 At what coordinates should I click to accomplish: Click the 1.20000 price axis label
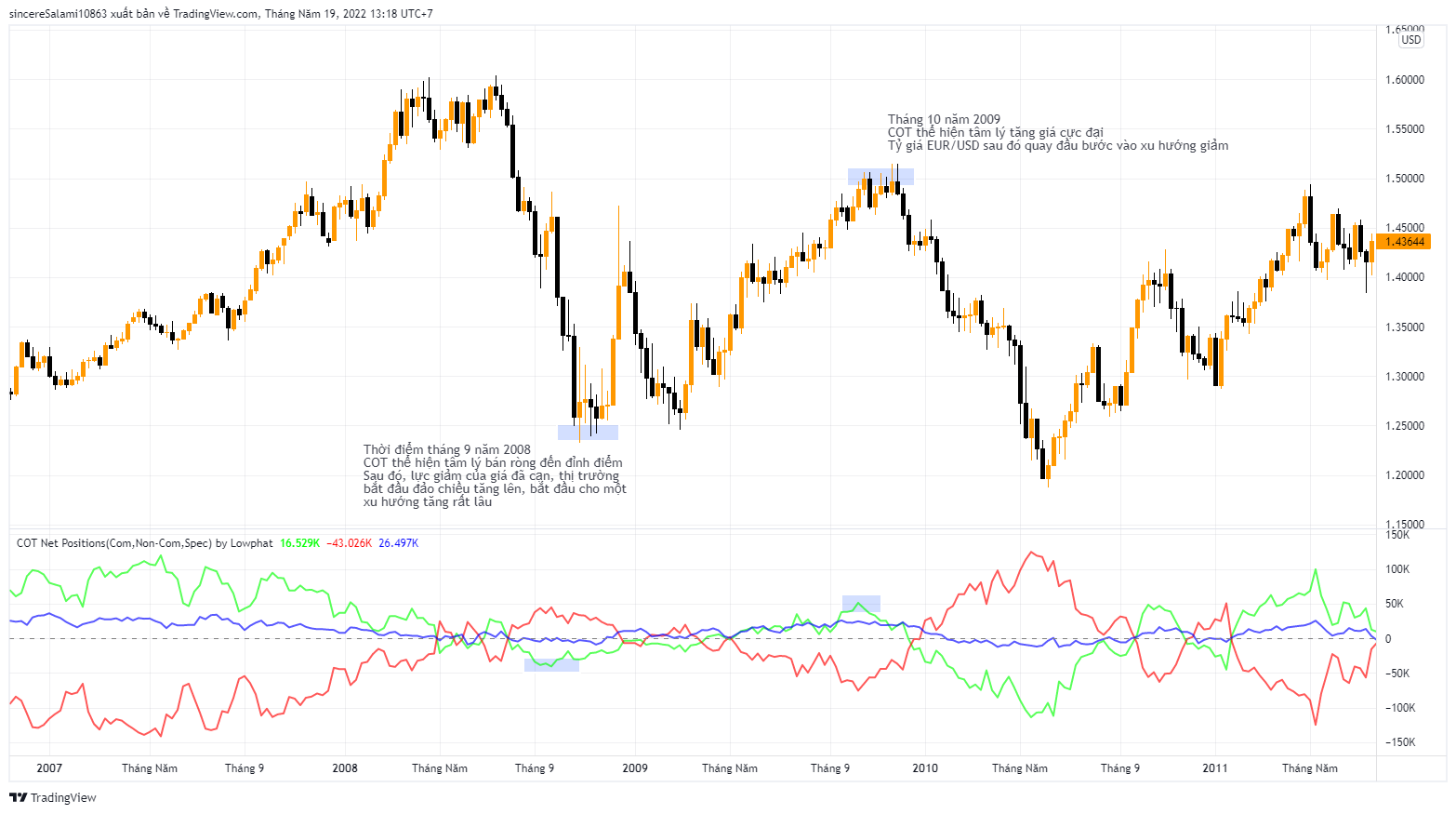(1405, 475)
